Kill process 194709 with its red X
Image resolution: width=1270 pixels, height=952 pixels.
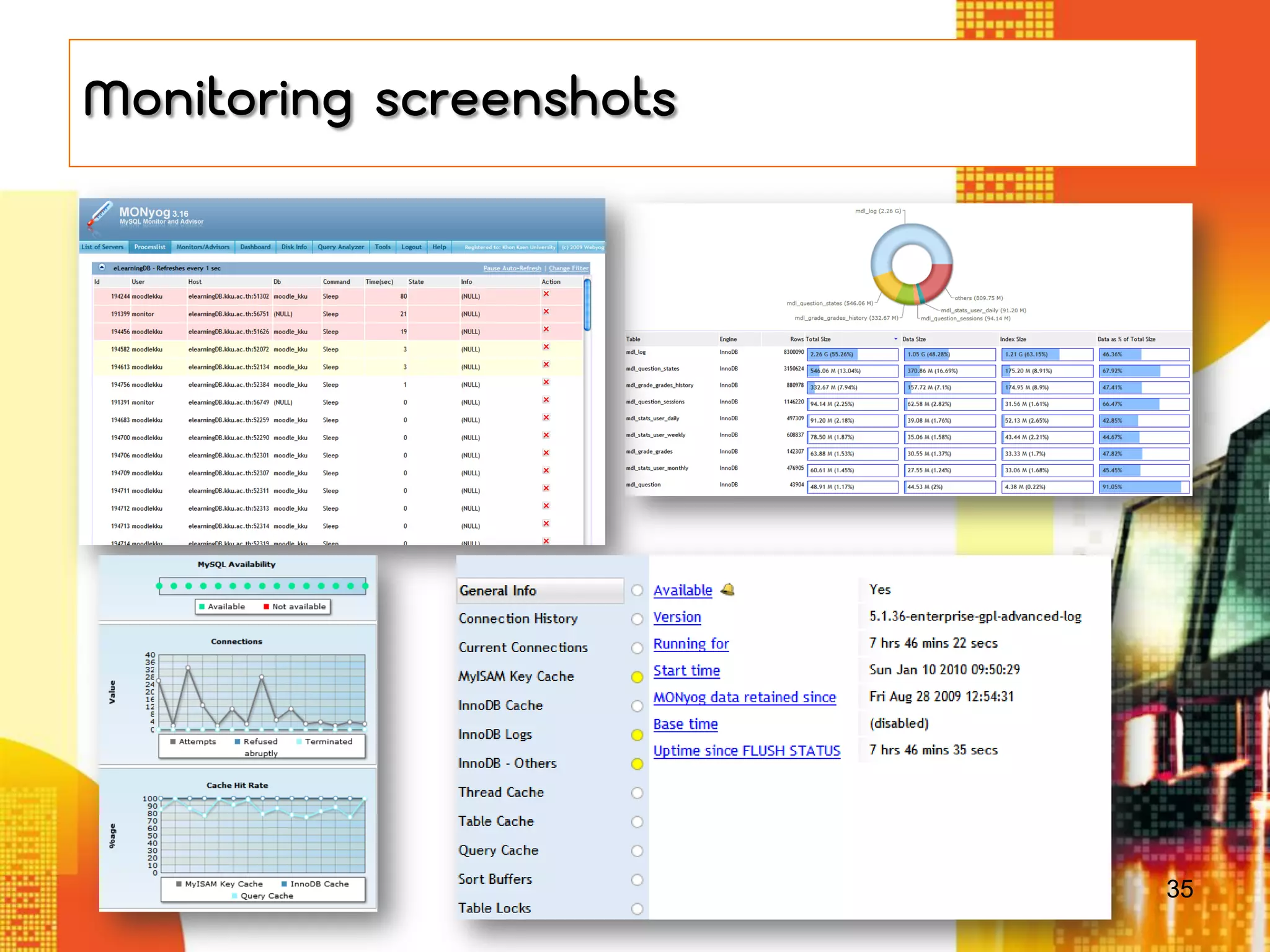(x=546, y=471)
